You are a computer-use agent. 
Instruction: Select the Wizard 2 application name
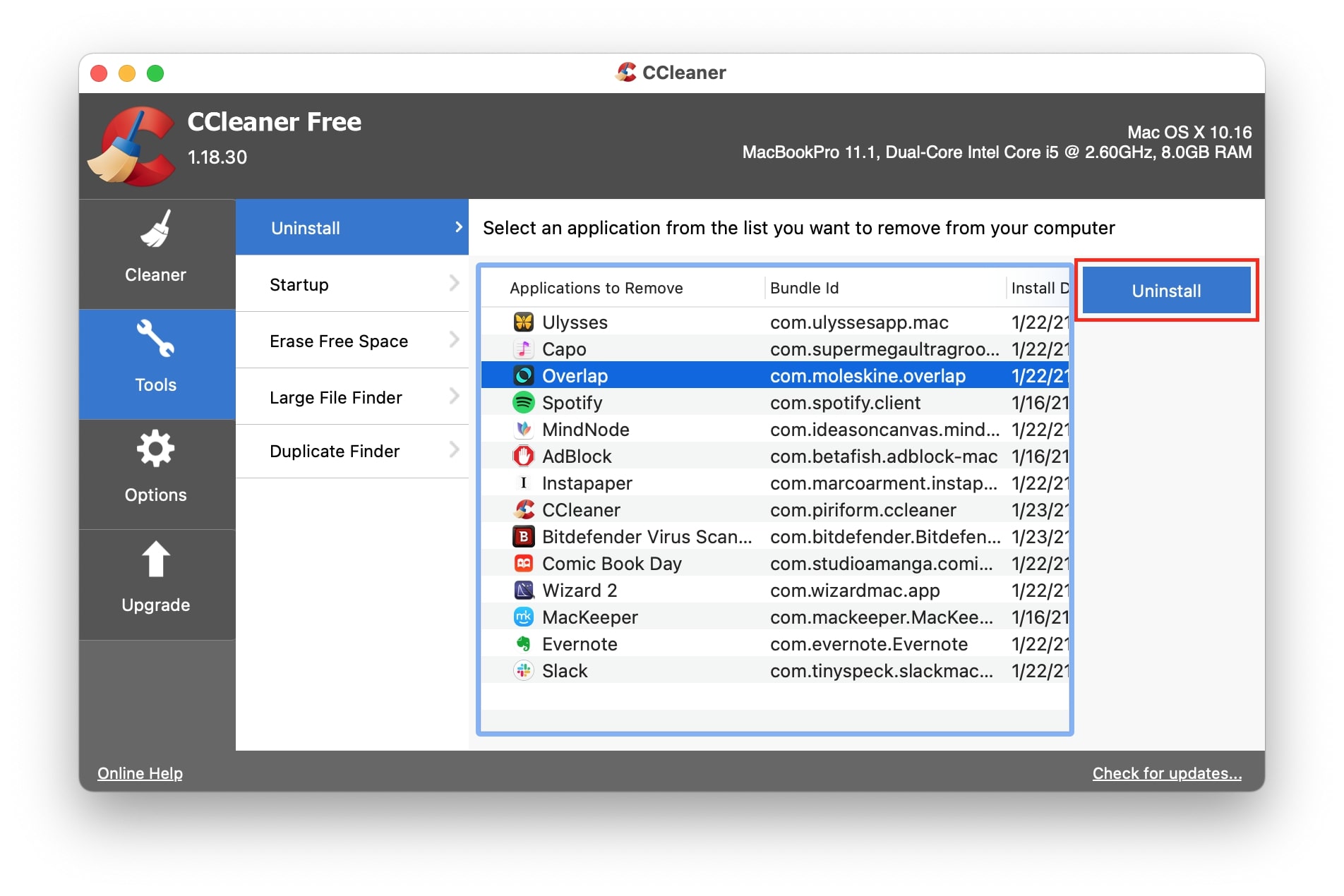coord(580,591)
